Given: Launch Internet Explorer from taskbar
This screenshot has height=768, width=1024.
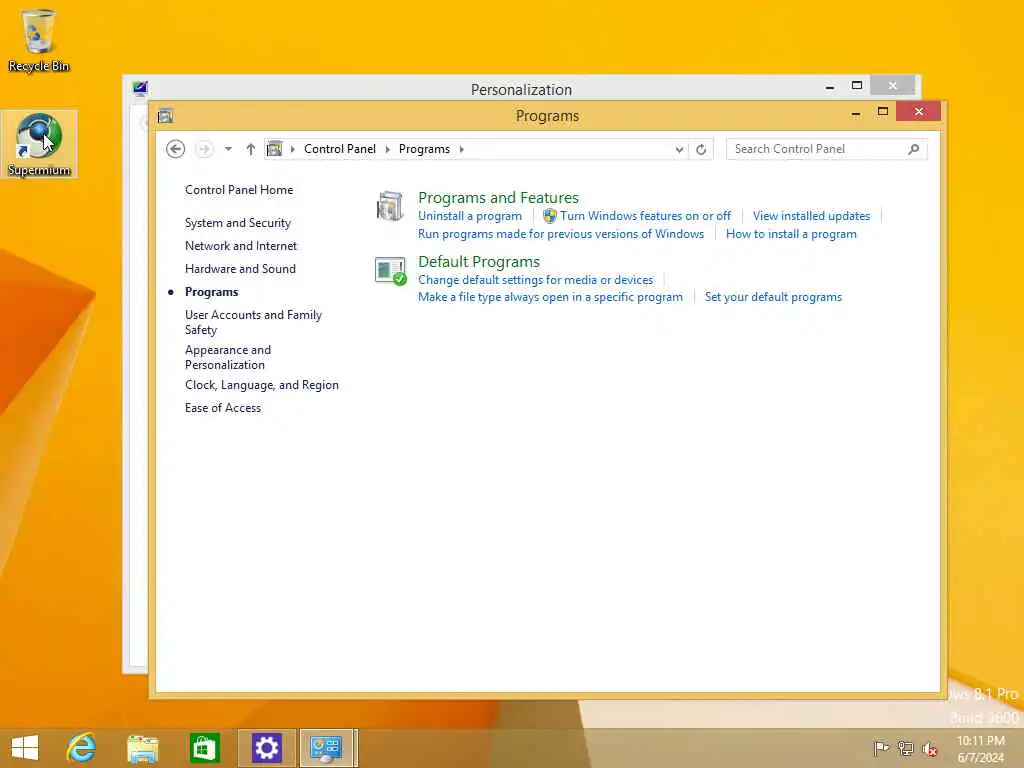Looking at the screenshot, I should coord(81,748).
